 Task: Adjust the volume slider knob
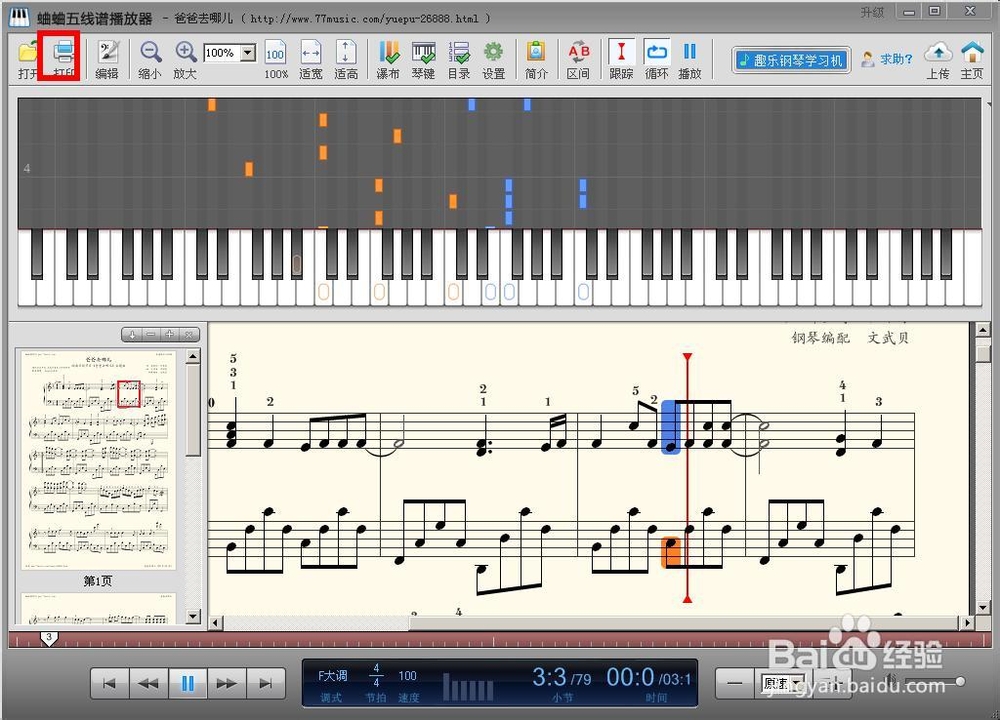pyautogui.click(x=960, y=681)
